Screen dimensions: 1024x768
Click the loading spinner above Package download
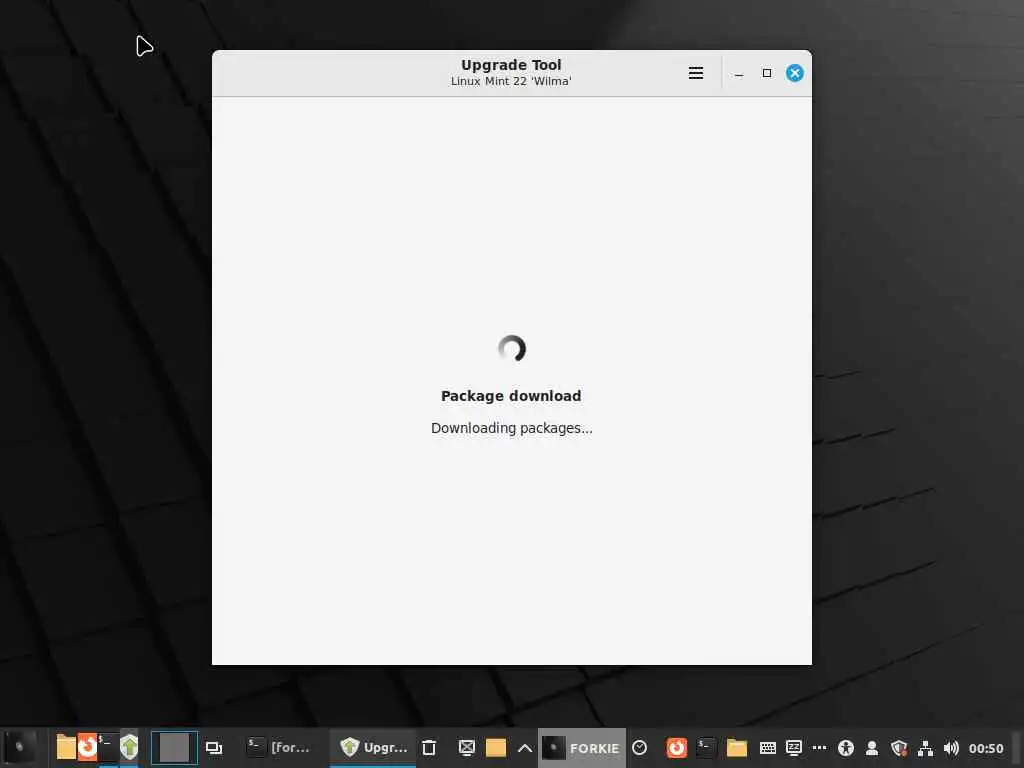pyautogui.click(x=512, y=348)
